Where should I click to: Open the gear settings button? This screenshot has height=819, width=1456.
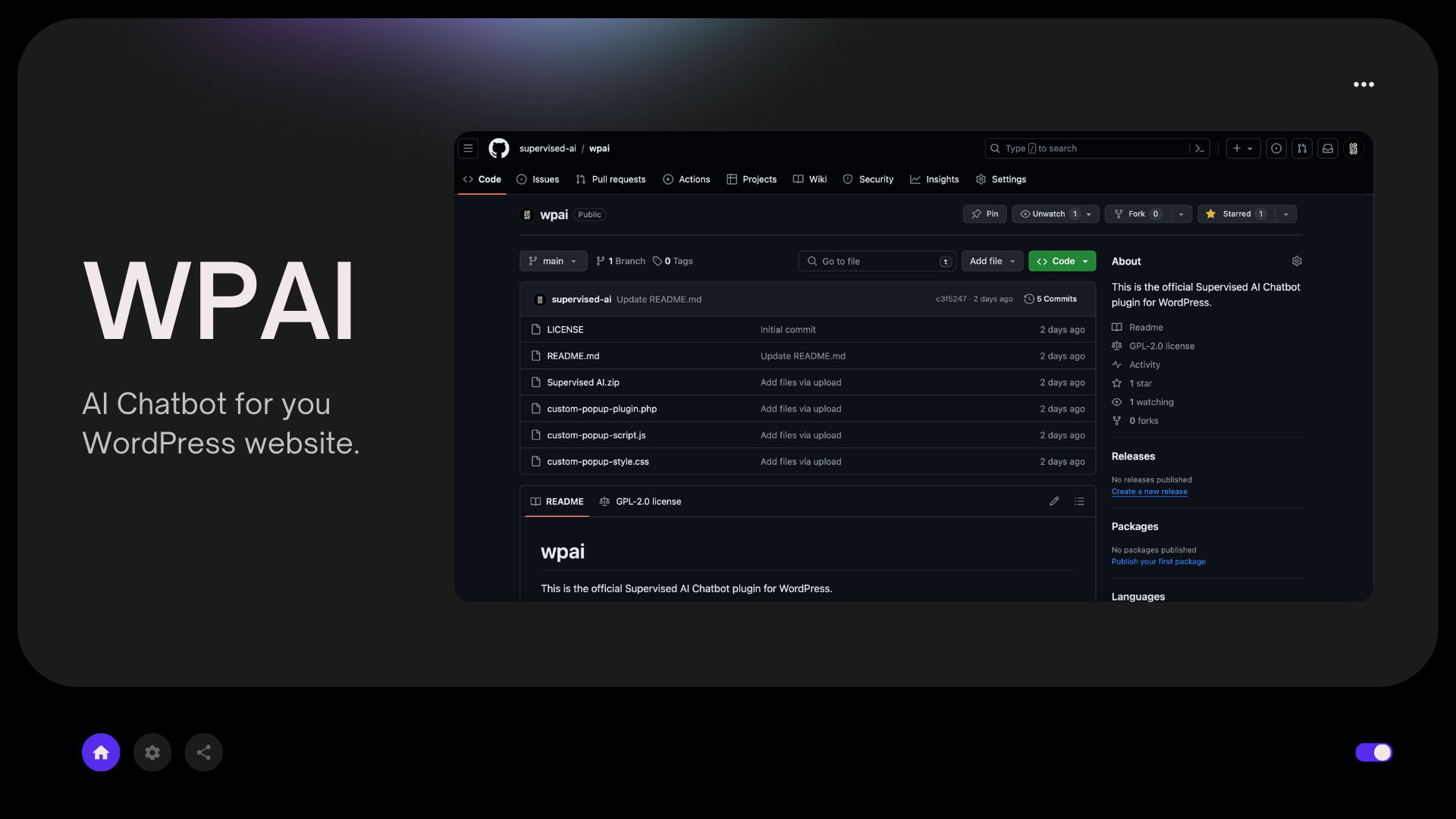(x=152, y=752)
